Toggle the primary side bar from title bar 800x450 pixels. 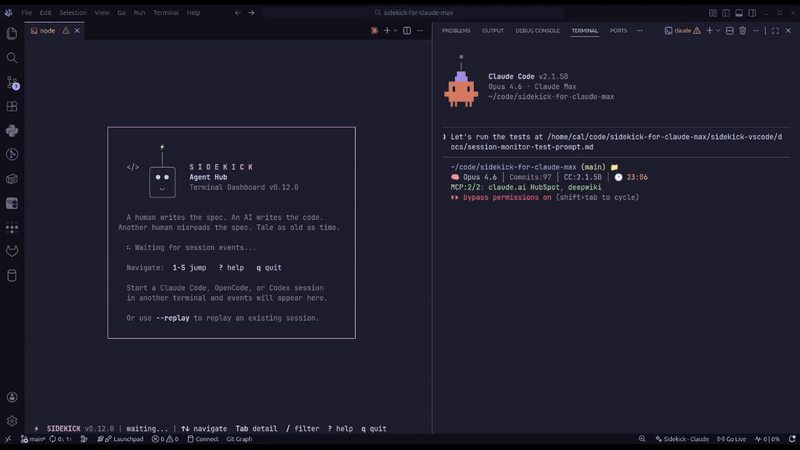click(726, 13)
